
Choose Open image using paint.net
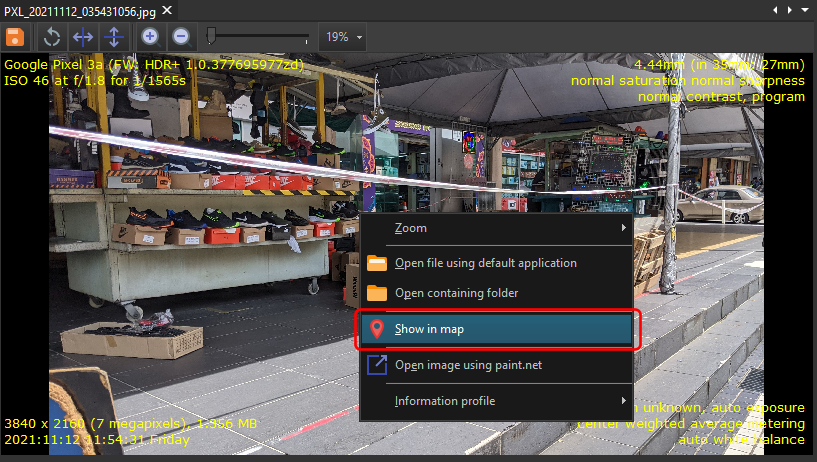tap(468, 365)
